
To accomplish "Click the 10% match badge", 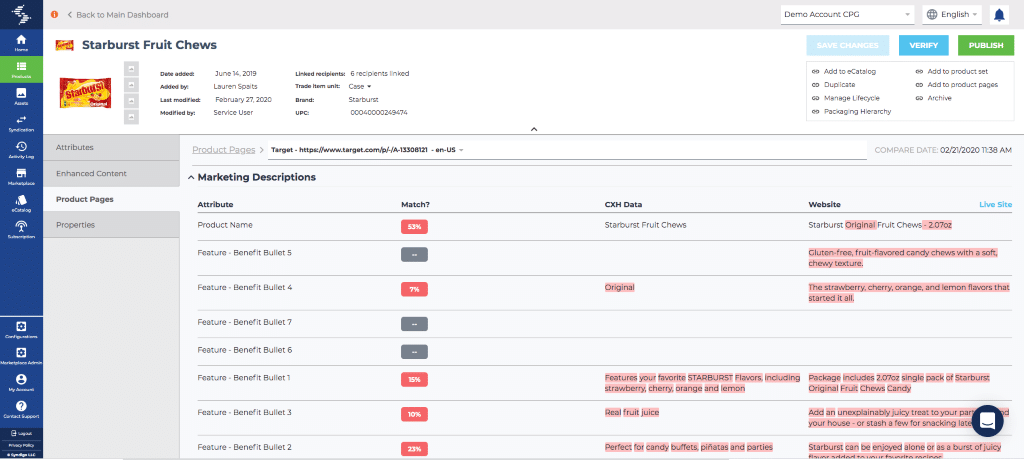I will click(x=414, y=414).
